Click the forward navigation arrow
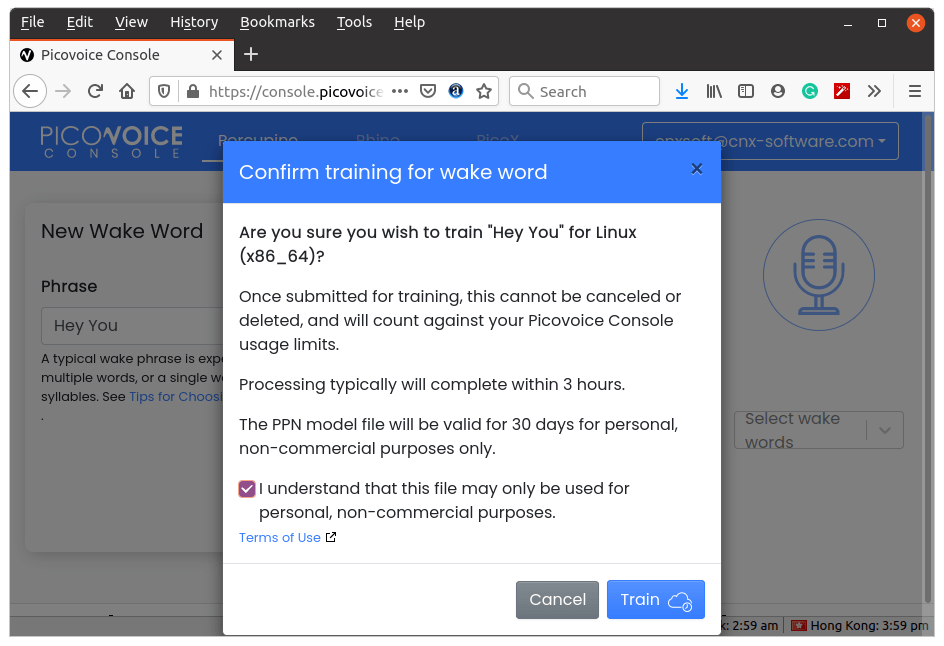This screenshot has height=646, width=944. tap(63, 91)
